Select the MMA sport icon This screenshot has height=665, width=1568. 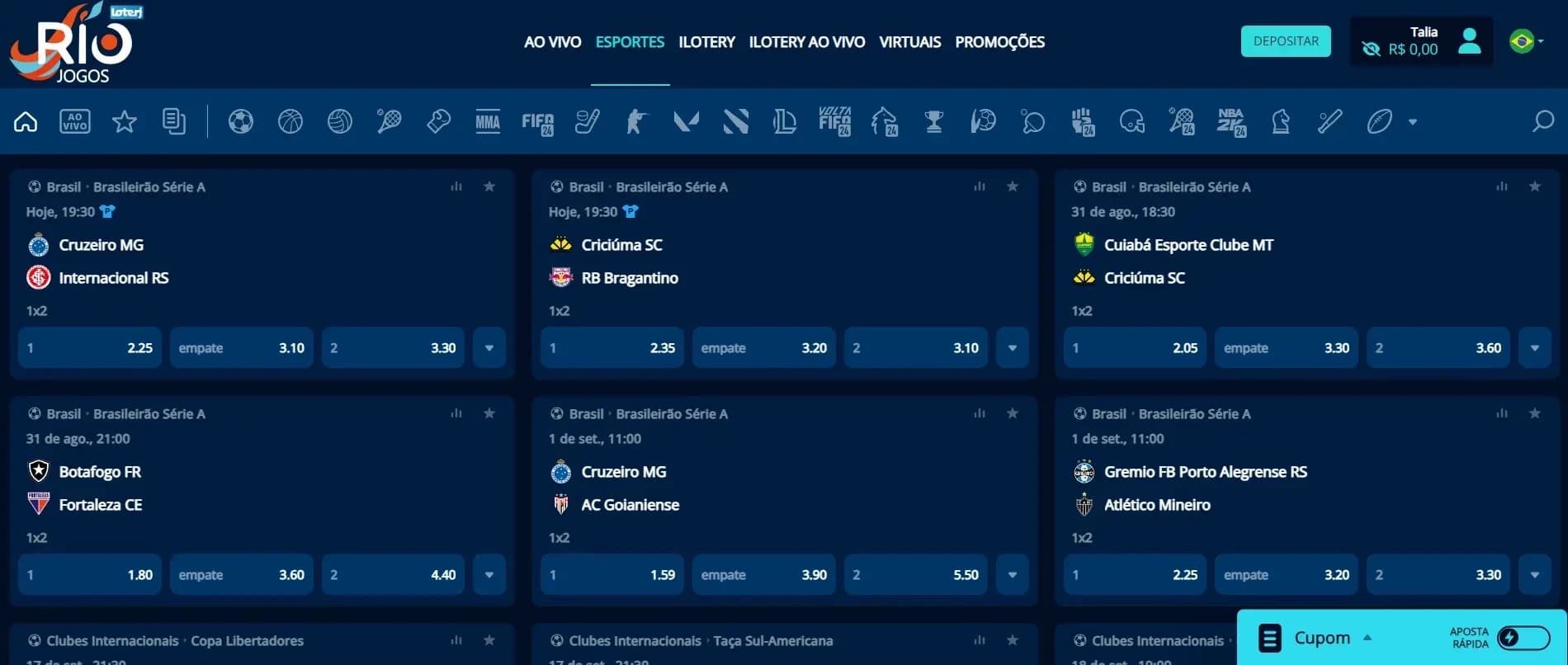pos(488,122)
